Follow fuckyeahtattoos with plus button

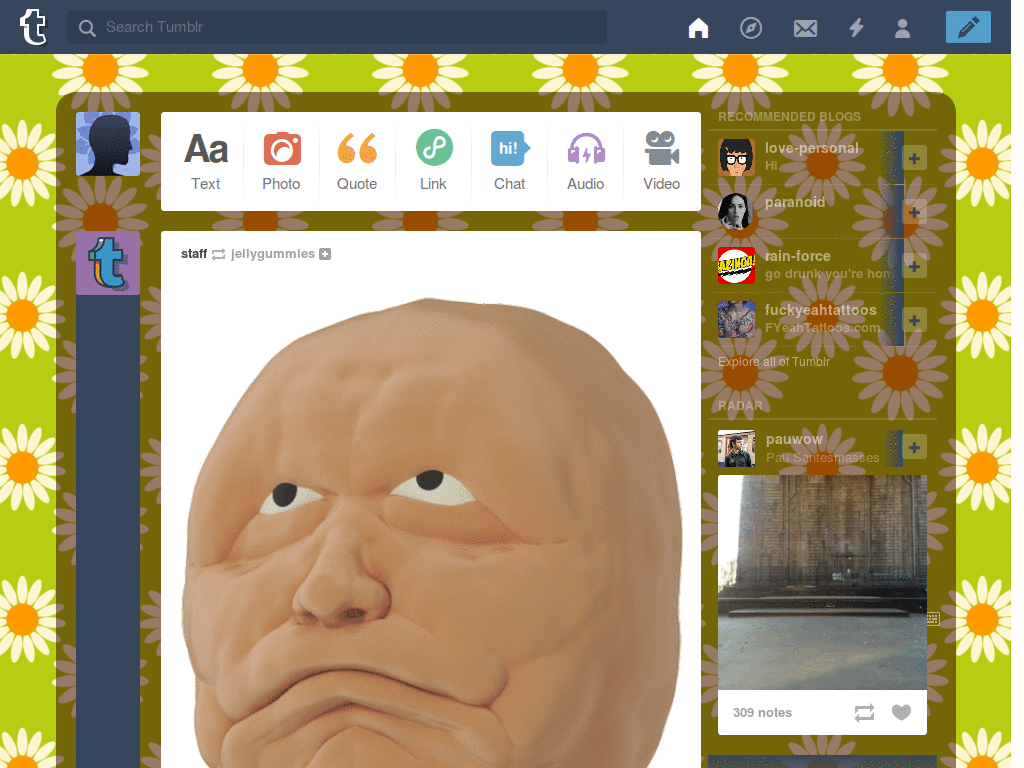point(914,321)
